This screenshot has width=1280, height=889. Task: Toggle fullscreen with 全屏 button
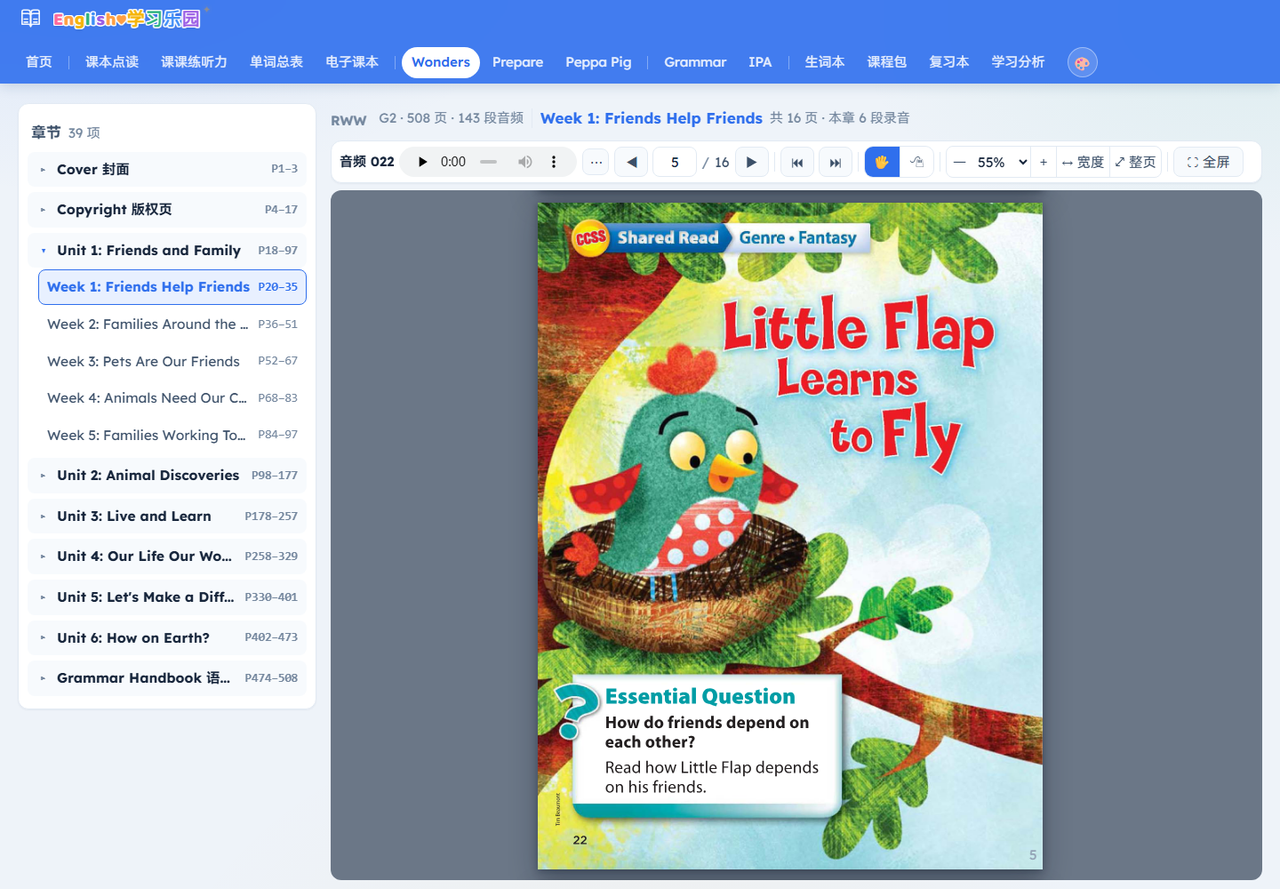pyautogui.click(x=1208, y=162)
